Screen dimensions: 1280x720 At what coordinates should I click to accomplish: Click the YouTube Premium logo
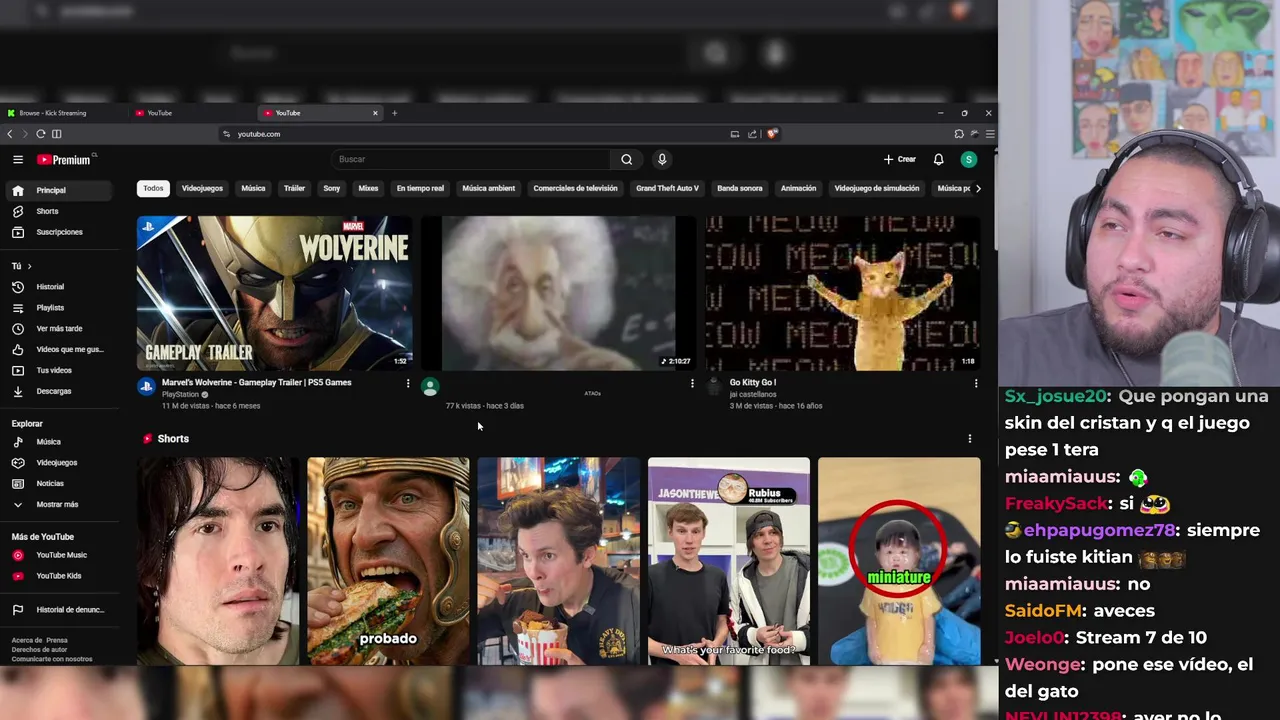coord(65,159)
